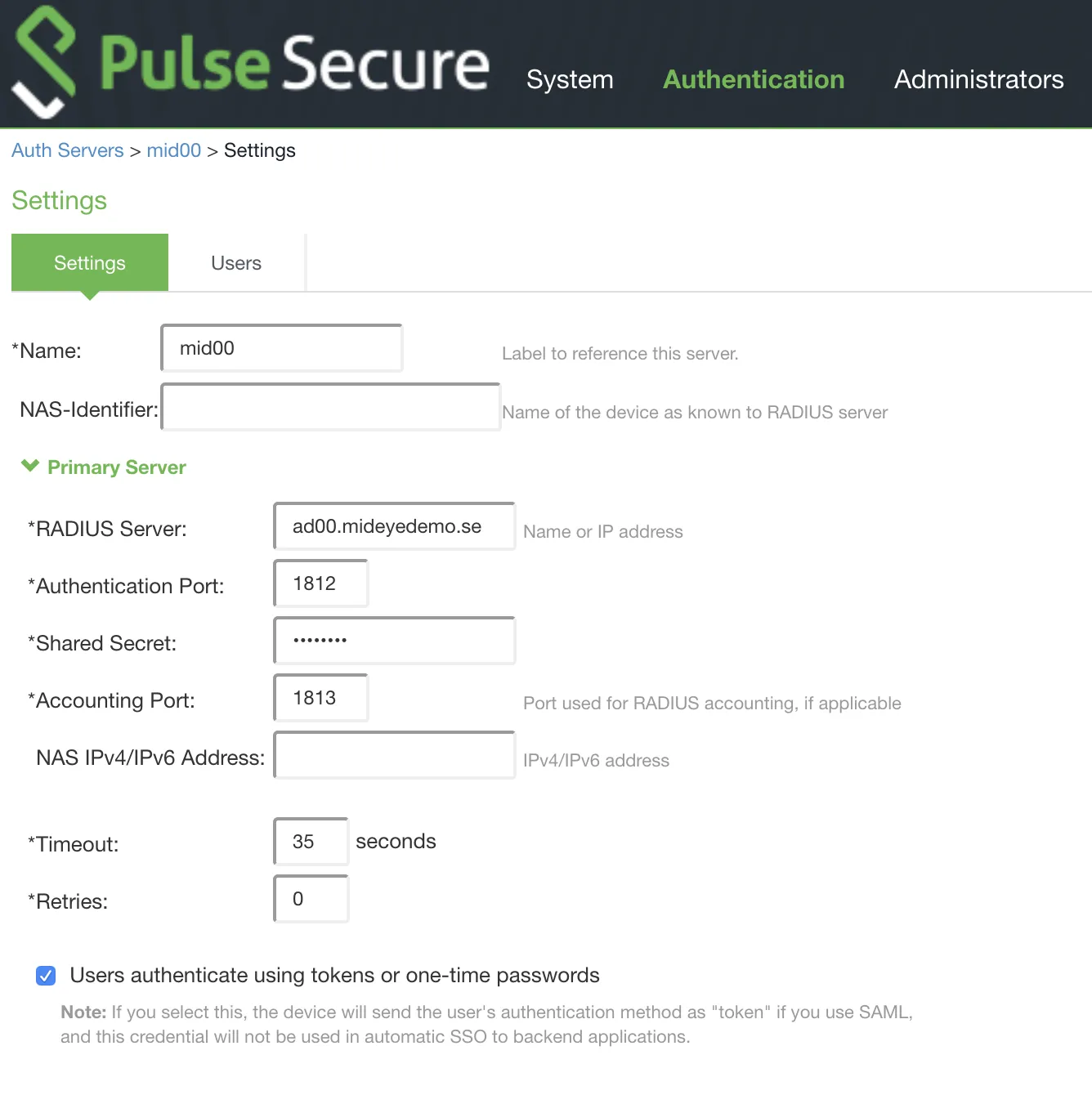The height and width of the screenshot is (1113, 1092).
Task: Open the mid00 breadcrumb link
Action: [x=173, y=150]
